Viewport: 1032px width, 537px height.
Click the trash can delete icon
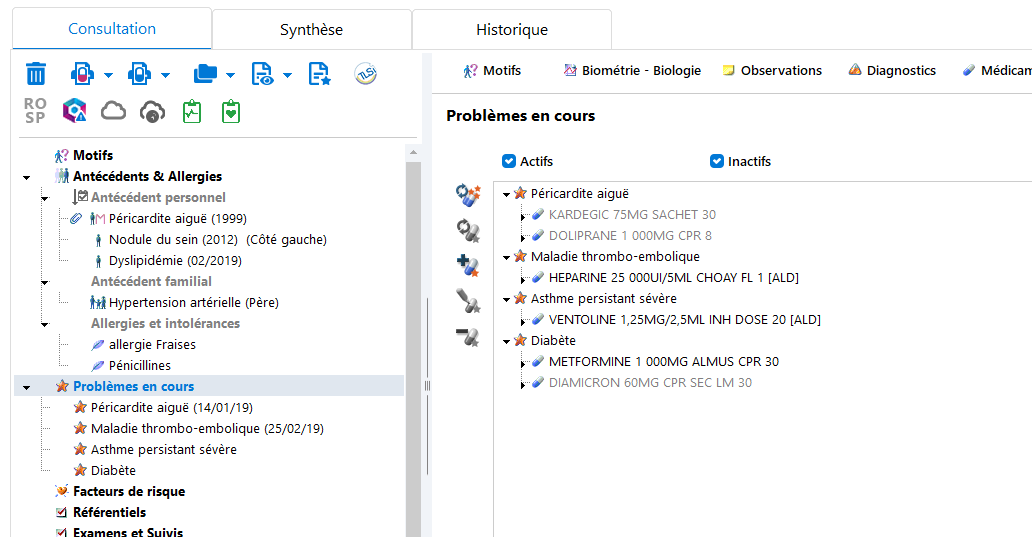pos(36,73)
